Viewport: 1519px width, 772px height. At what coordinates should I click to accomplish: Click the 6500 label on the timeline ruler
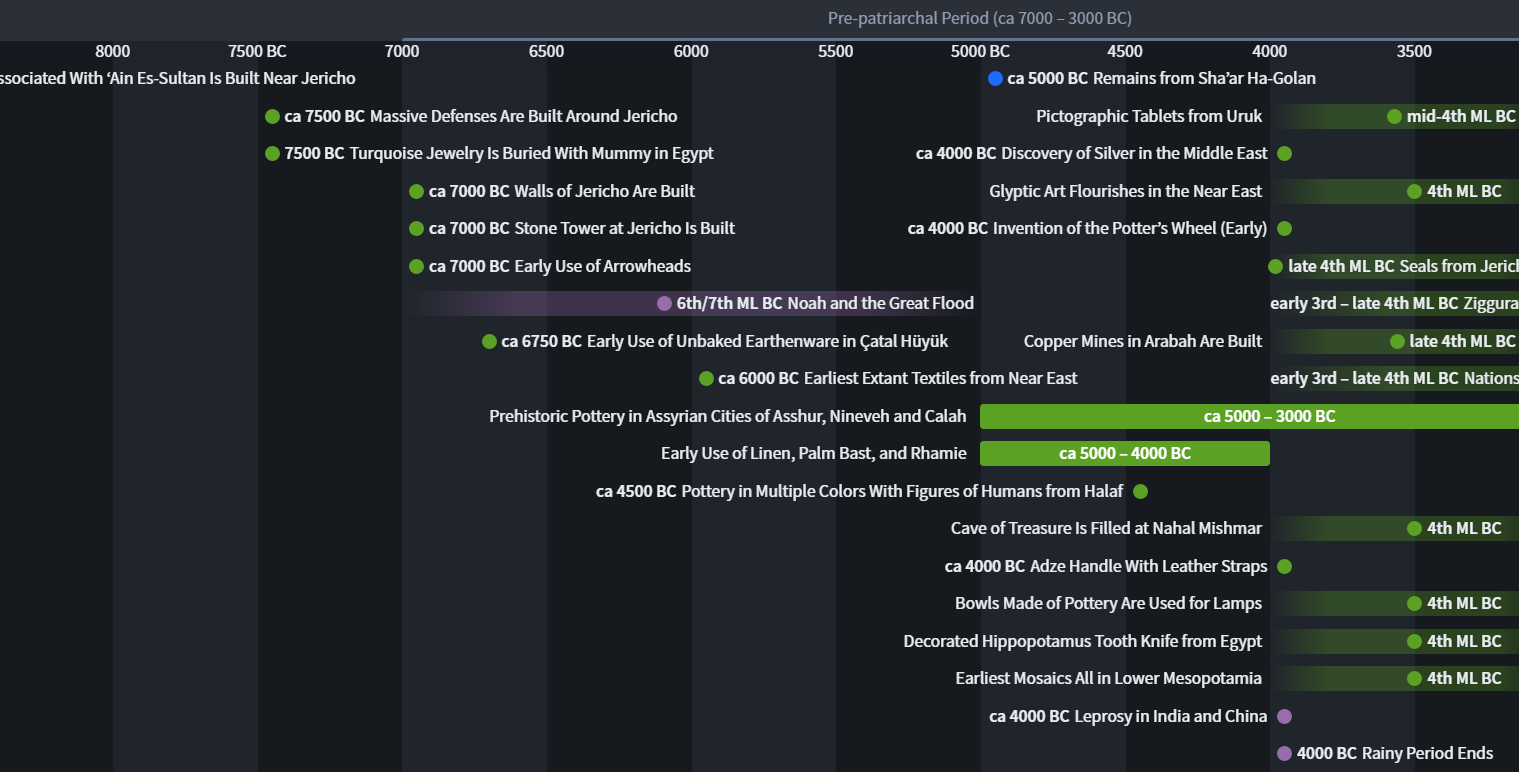point(546,51)
